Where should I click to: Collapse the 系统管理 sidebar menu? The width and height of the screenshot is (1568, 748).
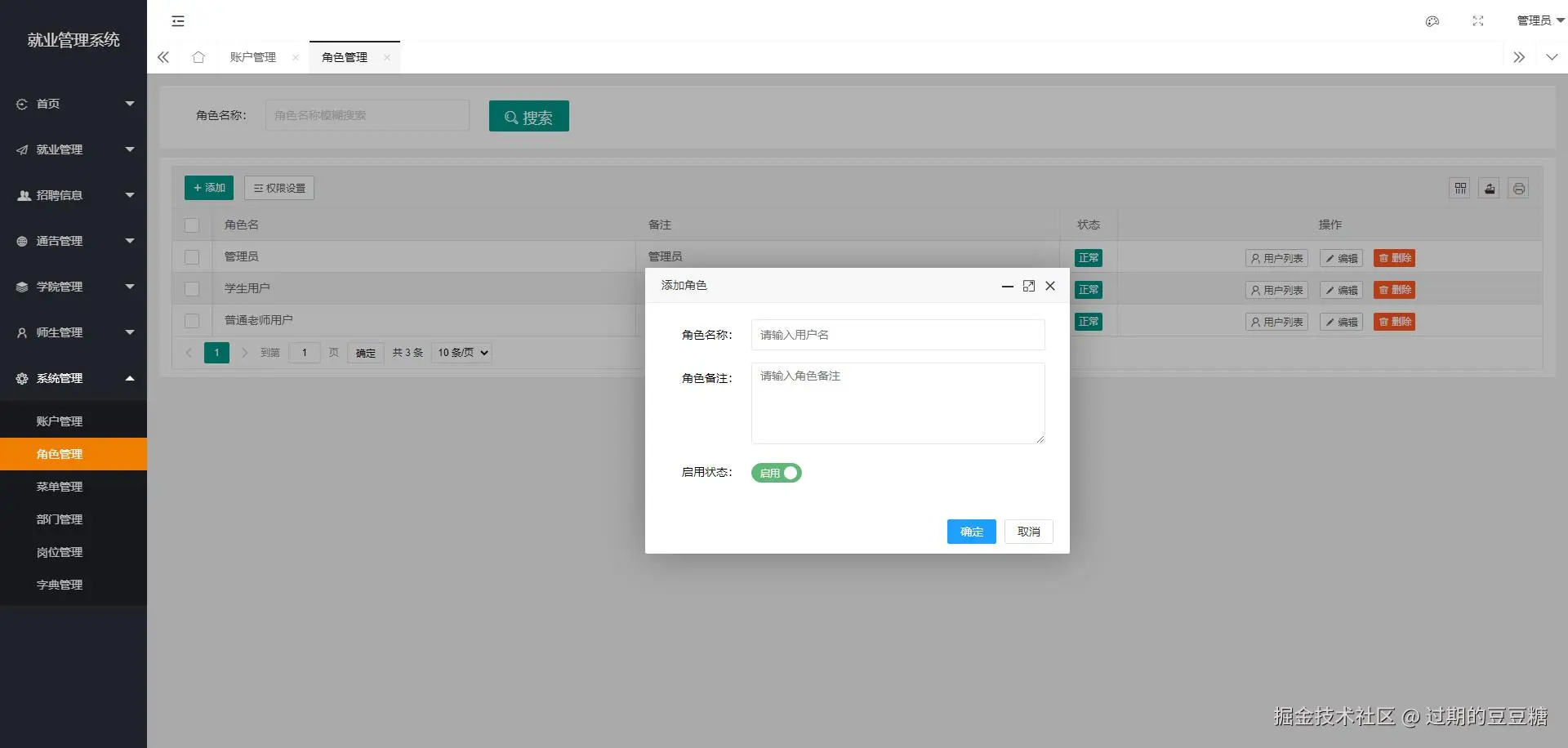(73, 378)
